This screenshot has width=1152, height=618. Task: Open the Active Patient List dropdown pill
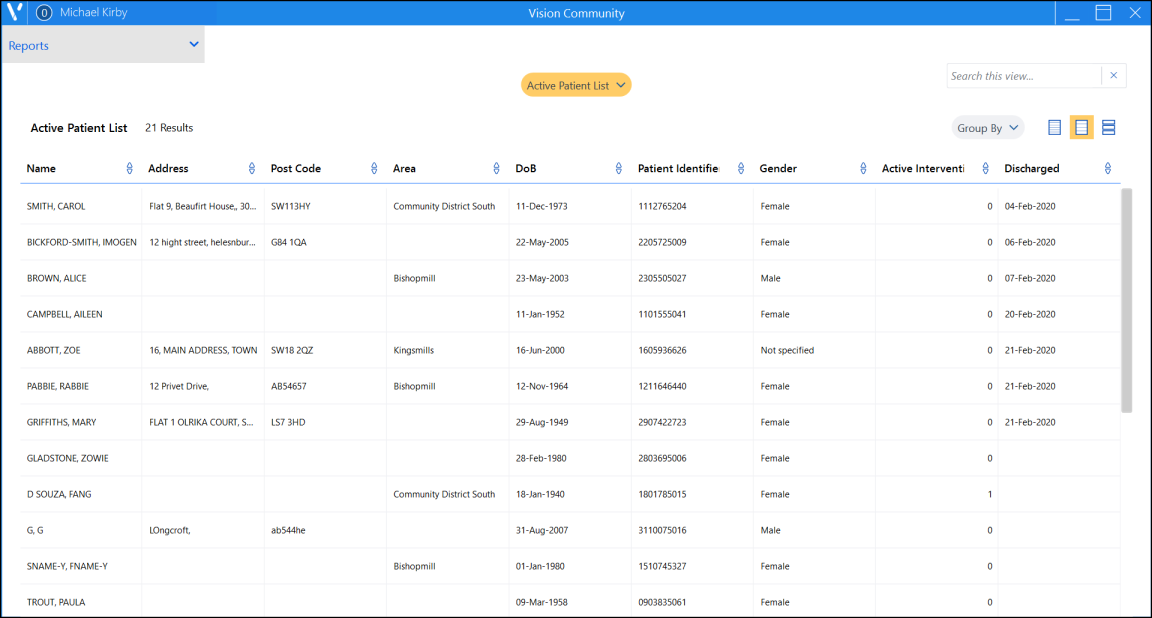(x=576, y=85)
